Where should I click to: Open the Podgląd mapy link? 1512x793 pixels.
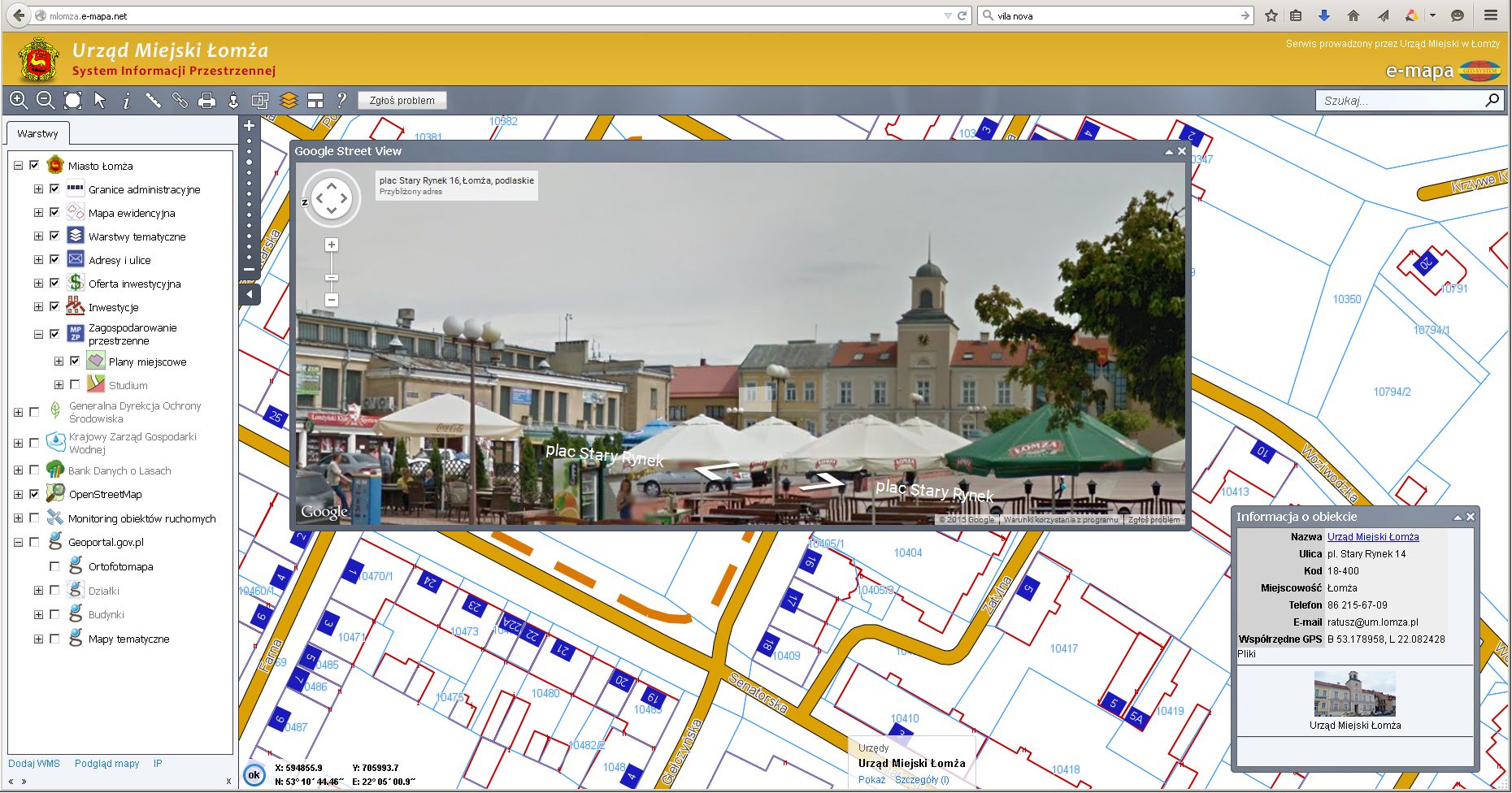click(107, 764)
